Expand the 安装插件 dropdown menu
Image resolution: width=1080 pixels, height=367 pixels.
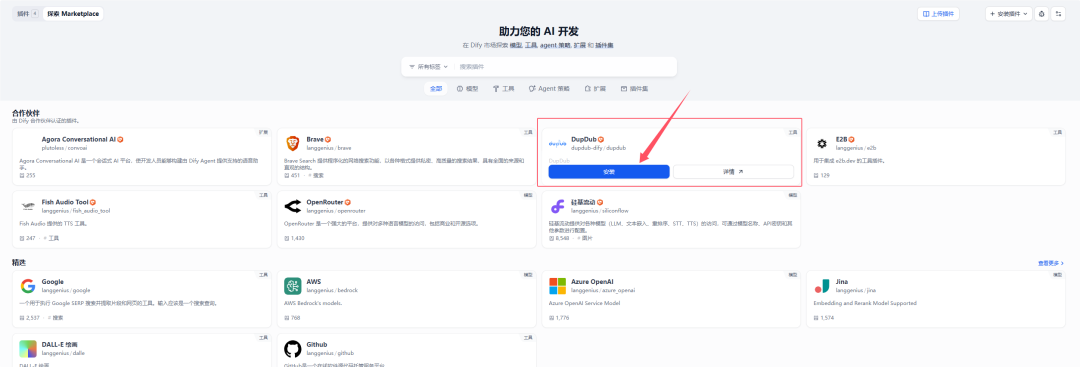point(1009,14)
